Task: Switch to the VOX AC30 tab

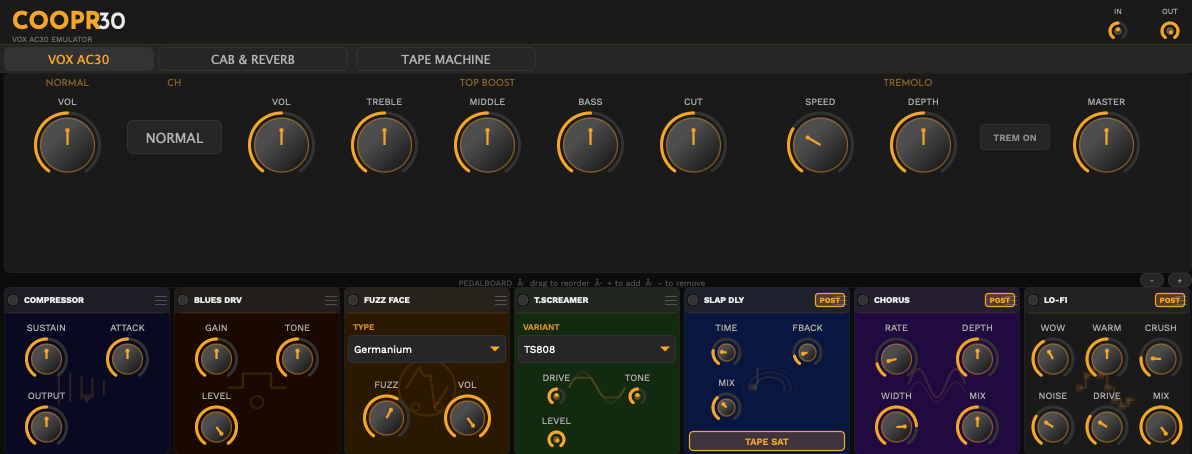Action: (x=78, y=59)
